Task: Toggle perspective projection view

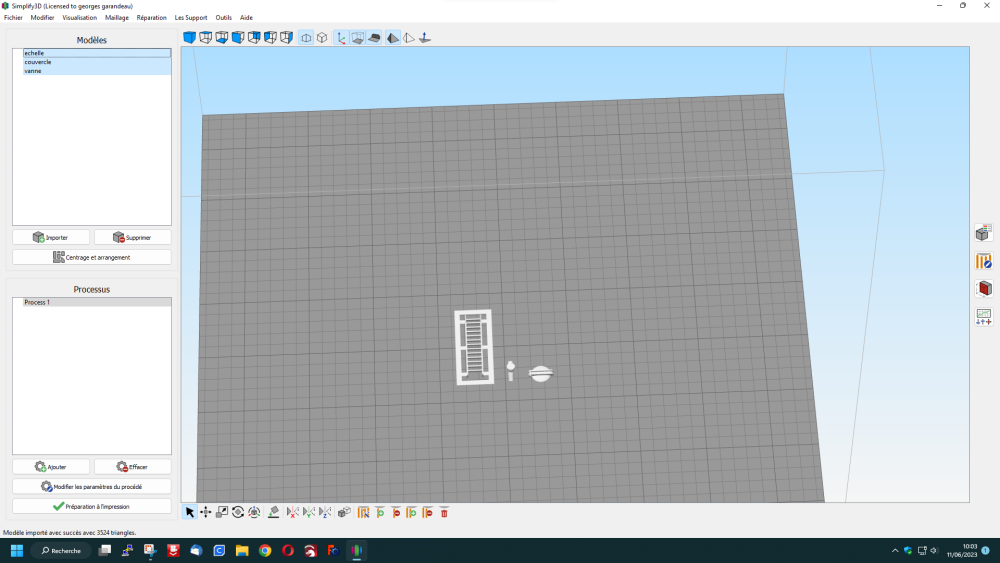Action: (306, 38)
